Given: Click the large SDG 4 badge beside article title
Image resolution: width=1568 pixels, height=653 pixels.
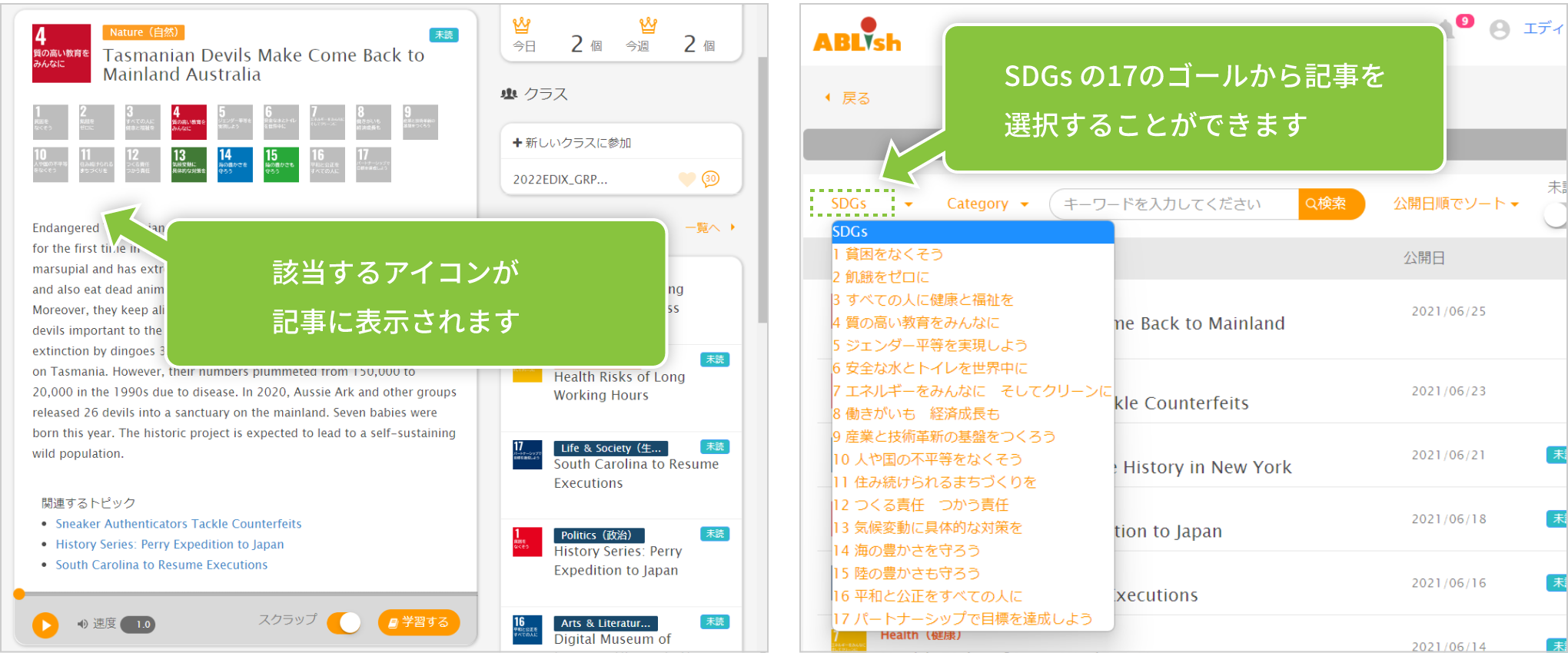Looking at the screenshot, I should click(61, 53).
